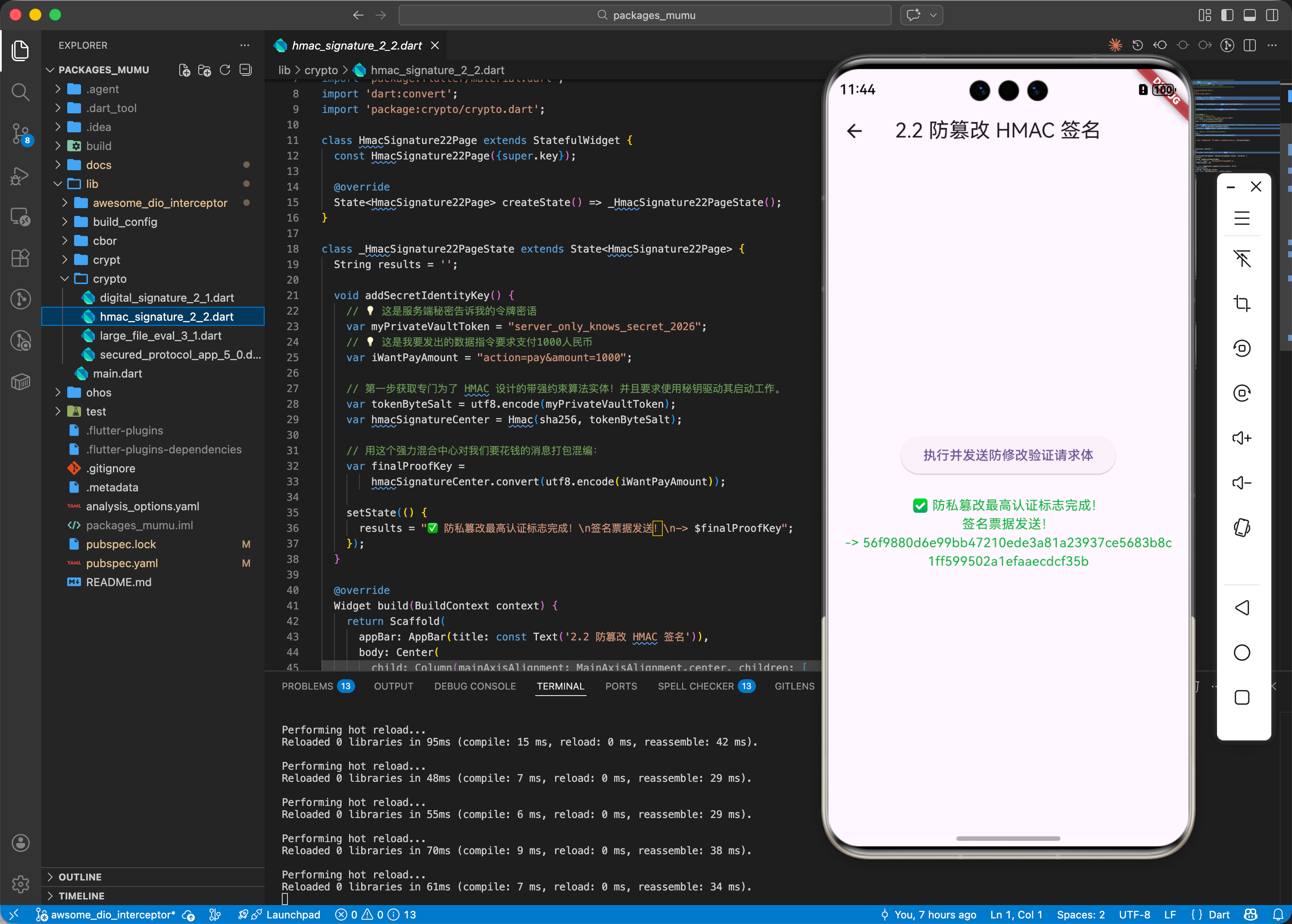Tap the back arrow in the phone app bar
This screenshot has height=924, width=1292.
pos(854,131)
